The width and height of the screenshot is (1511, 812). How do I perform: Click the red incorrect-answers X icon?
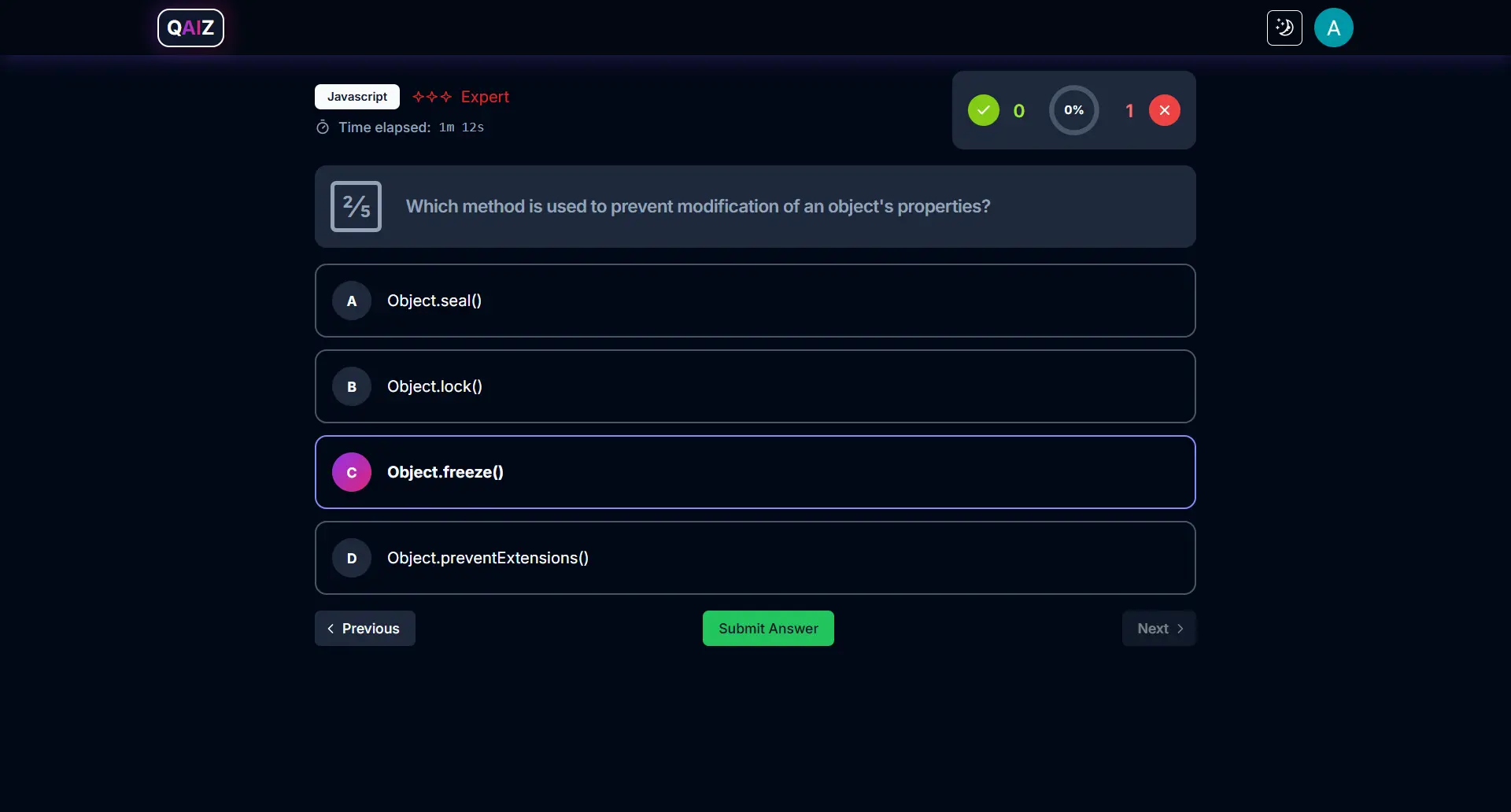click(1164, 110)
